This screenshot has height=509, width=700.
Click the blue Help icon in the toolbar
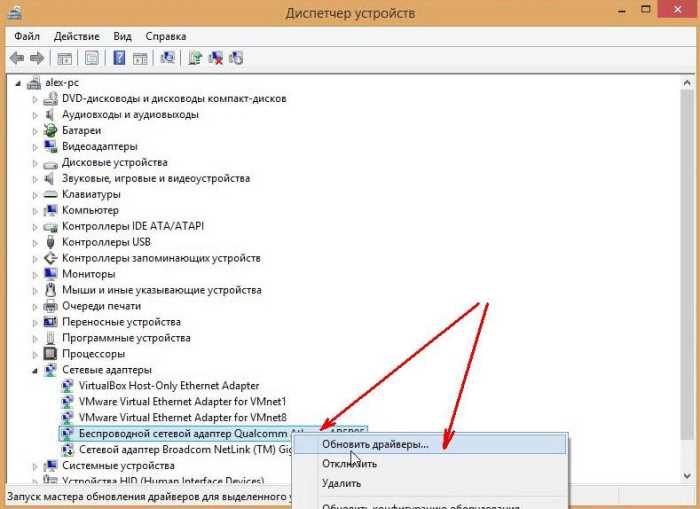pyautogui.click(x=120, y=58)
